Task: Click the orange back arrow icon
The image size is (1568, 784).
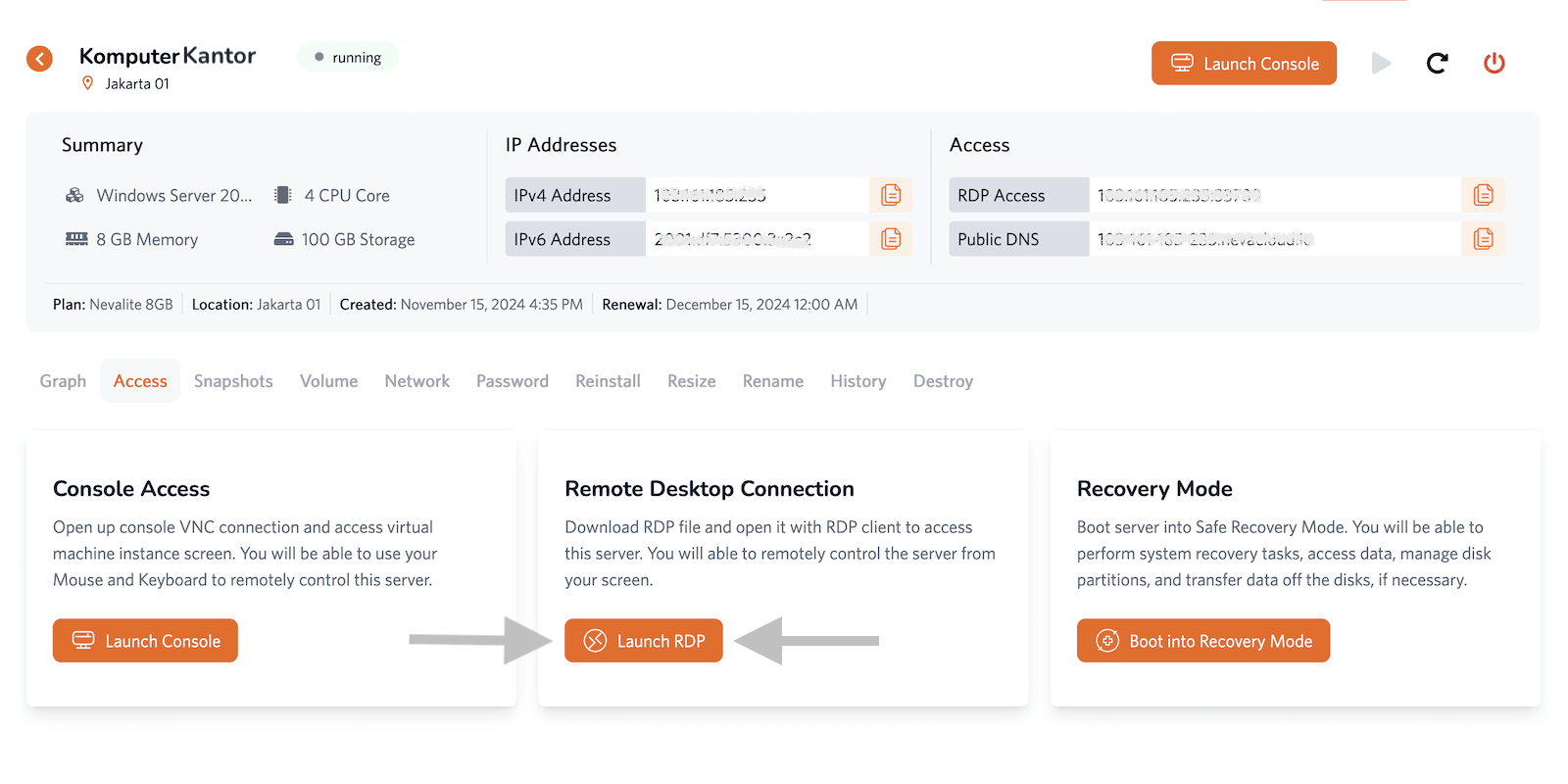Action: tap(39, 59)
